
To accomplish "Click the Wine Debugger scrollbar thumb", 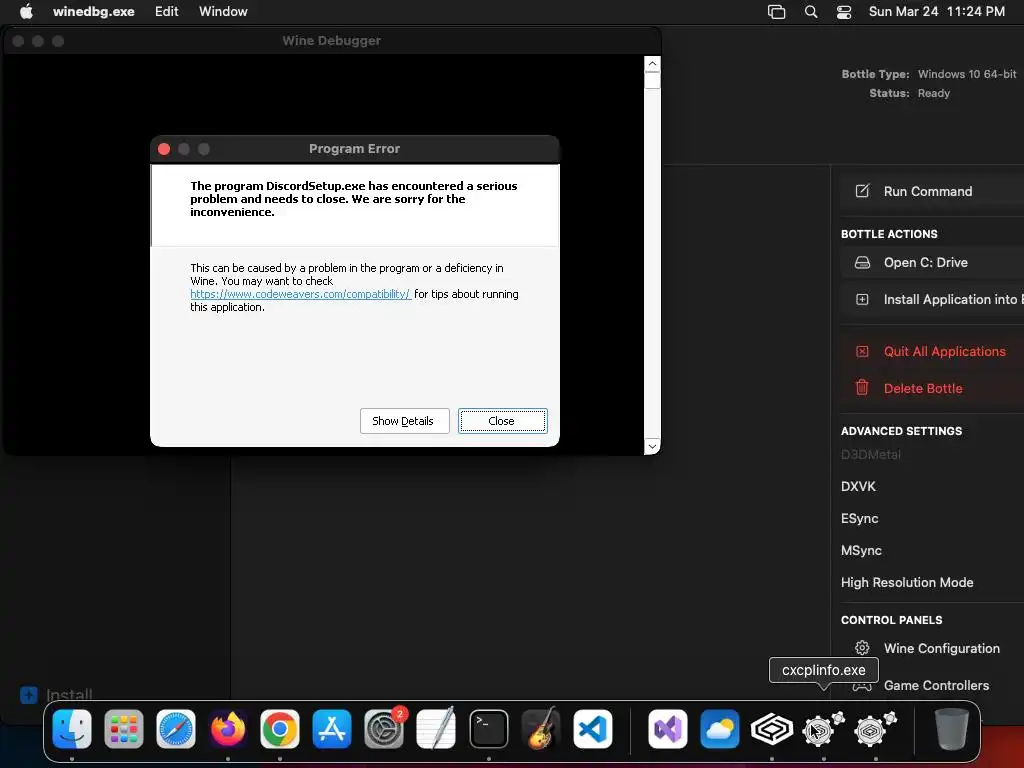I will tap(652, 80).
